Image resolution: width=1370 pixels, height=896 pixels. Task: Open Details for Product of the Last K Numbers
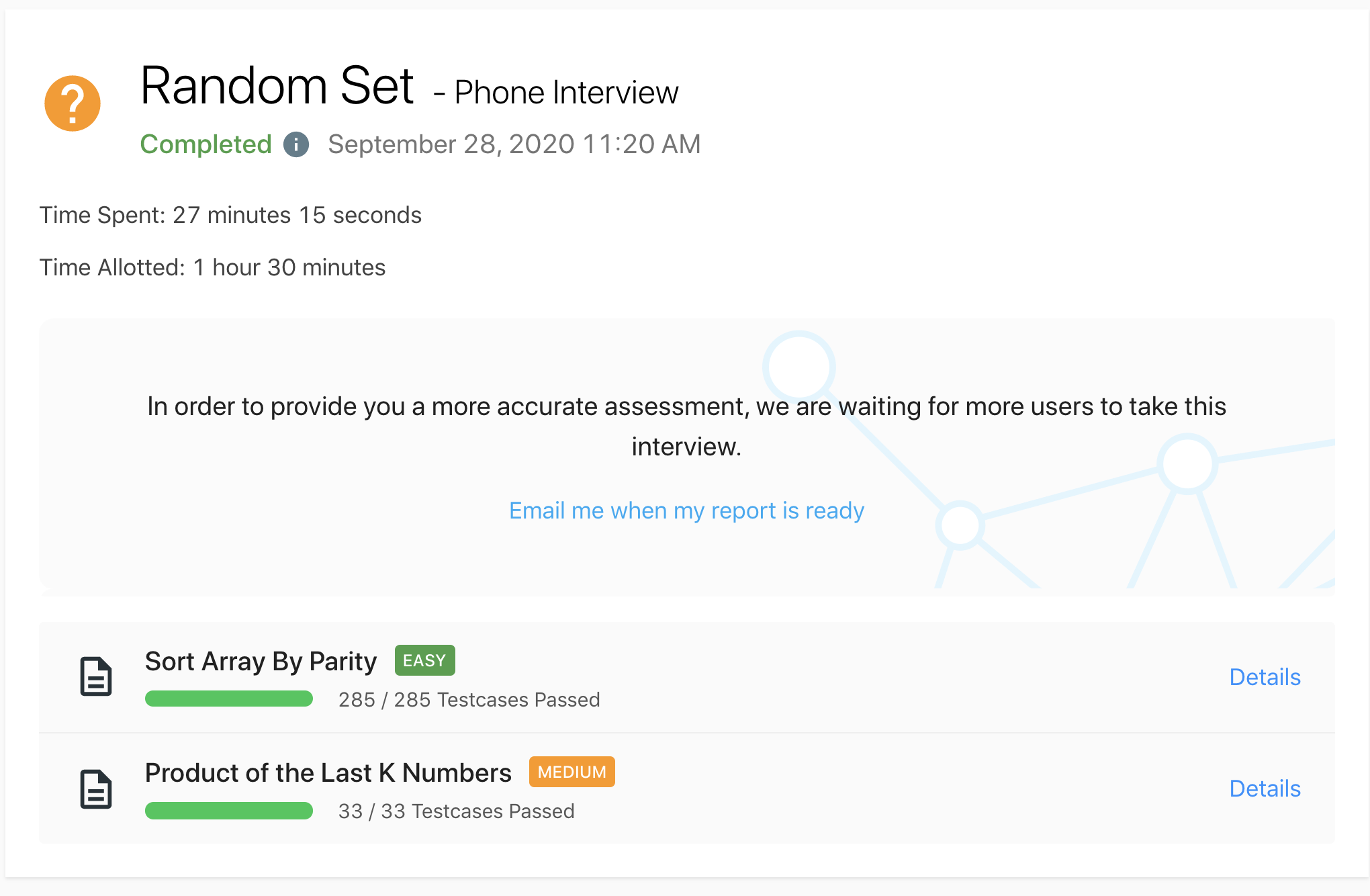(1265, 789)
